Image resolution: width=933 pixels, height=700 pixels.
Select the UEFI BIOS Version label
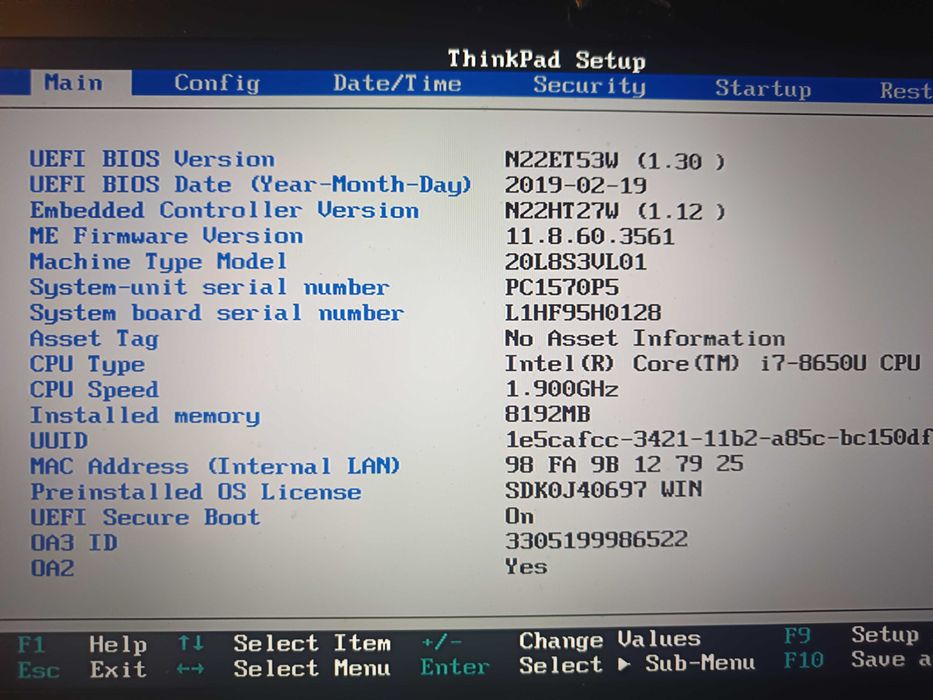tap(152, 159)
